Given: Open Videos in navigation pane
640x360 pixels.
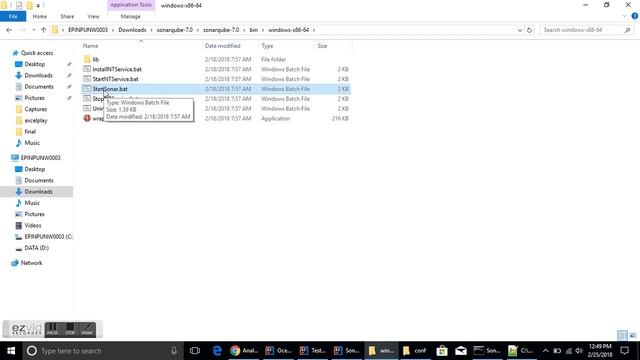Looking at the screenshot, I should pyautogui.click(x=33, y=225).
